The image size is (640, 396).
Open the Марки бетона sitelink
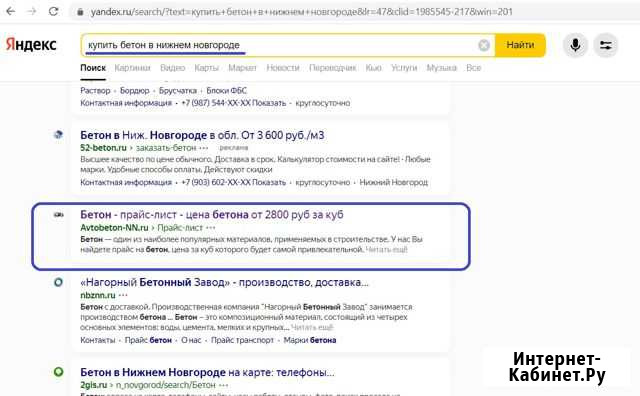tap(310, 340)
